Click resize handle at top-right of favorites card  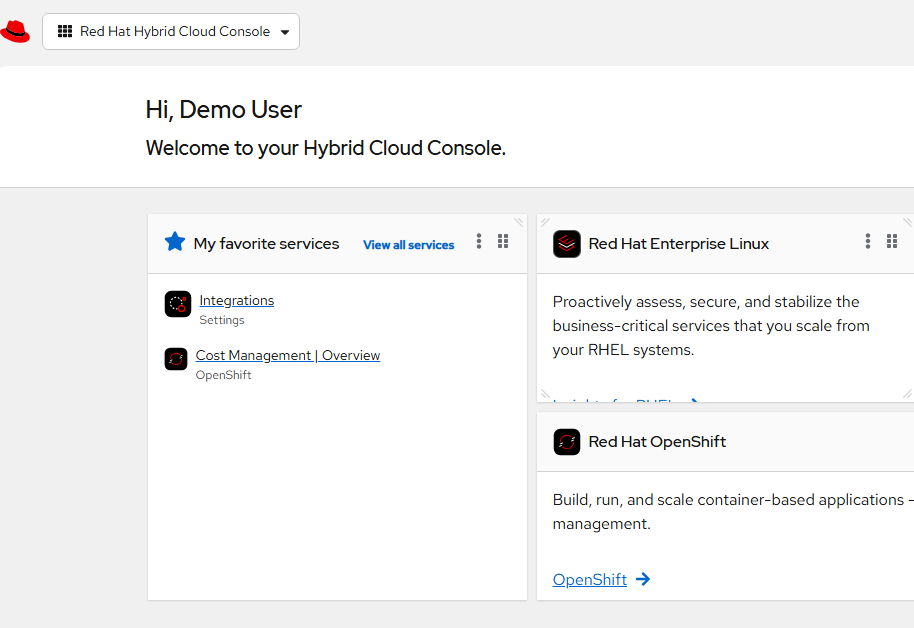[x=519, y=222]
